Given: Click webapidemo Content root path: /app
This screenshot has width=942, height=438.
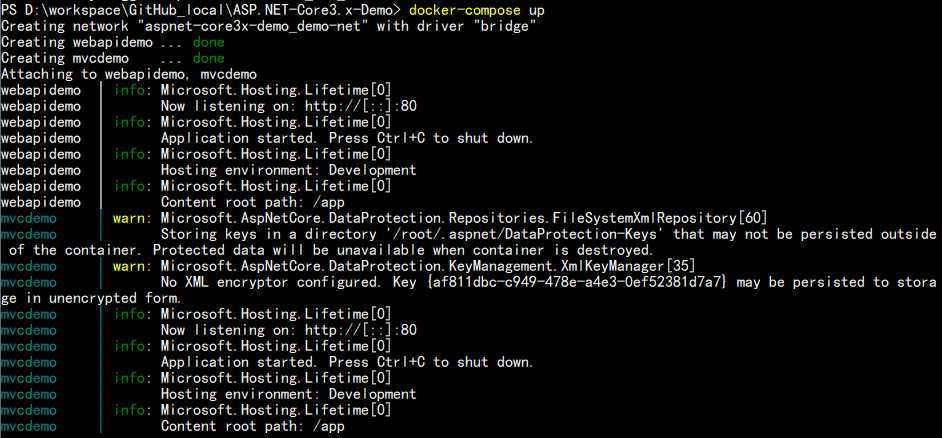Looking at the screenshot, I should click(252, 202).
